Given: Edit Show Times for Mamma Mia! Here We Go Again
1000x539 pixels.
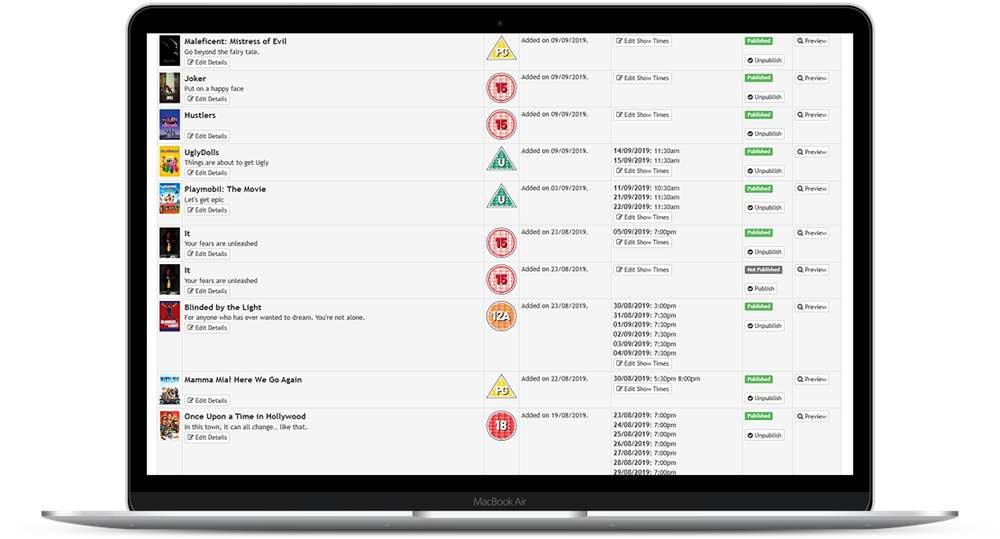Looking at the screenshot, I should coord(642,389).
